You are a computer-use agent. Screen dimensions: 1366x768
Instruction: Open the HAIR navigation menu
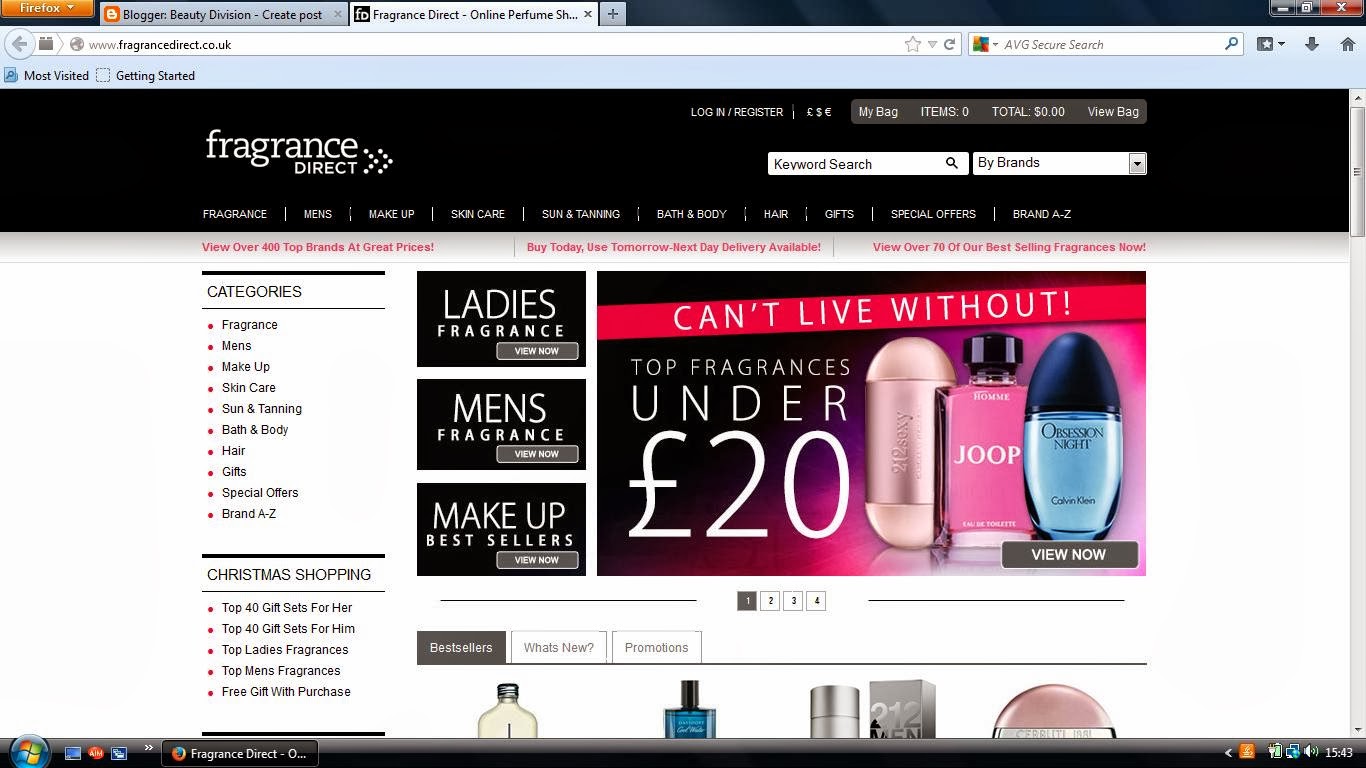pyautogui.click(x=776, y=214)
